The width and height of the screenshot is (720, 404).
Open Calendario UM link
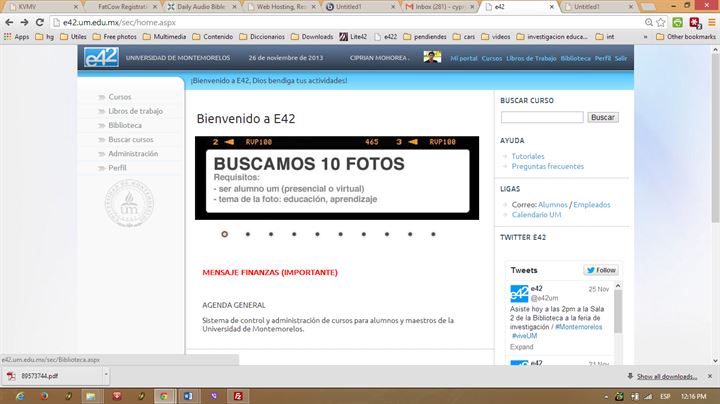click(536, 214)
